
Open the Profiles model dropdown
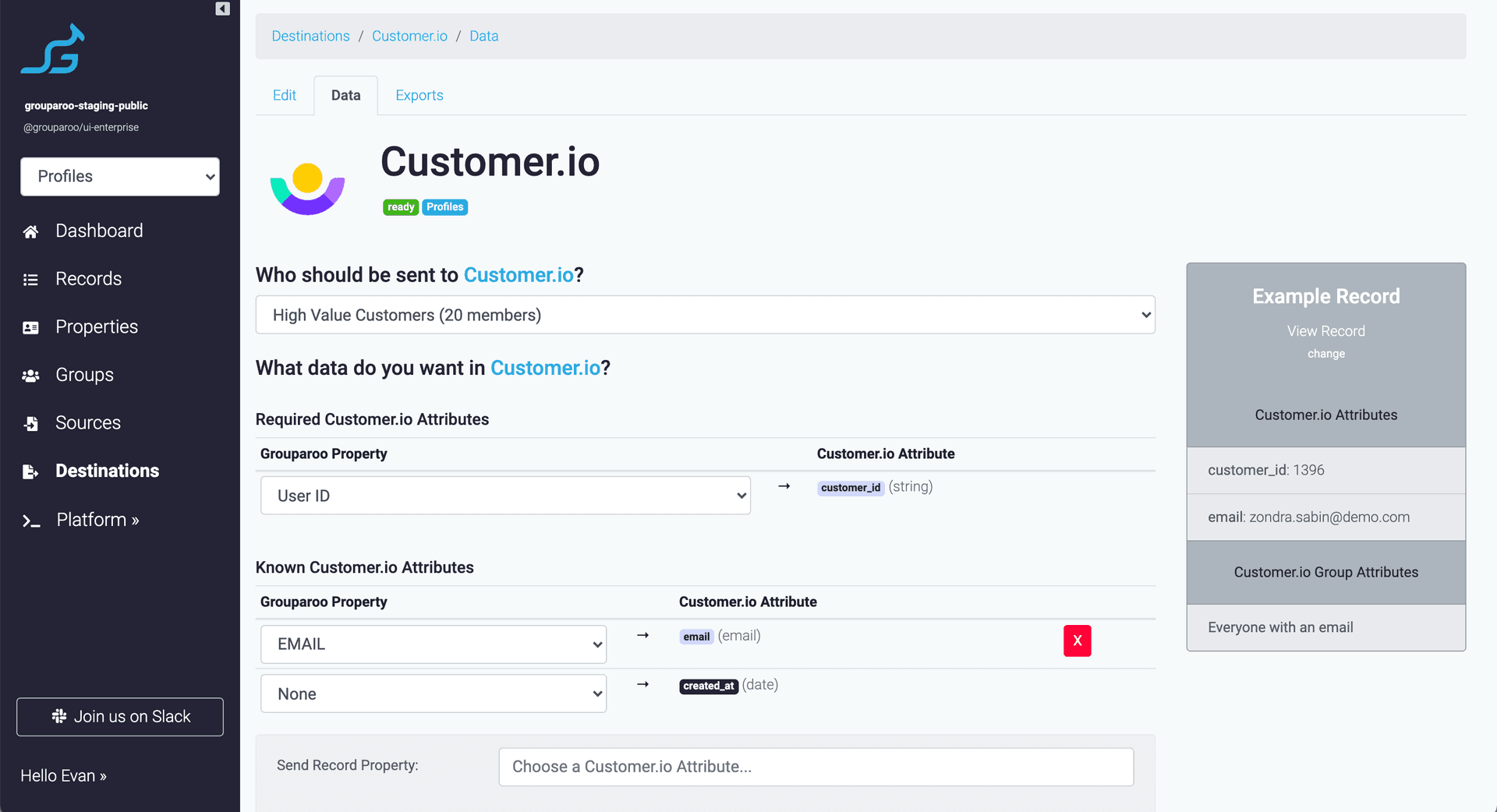[120, 177]
